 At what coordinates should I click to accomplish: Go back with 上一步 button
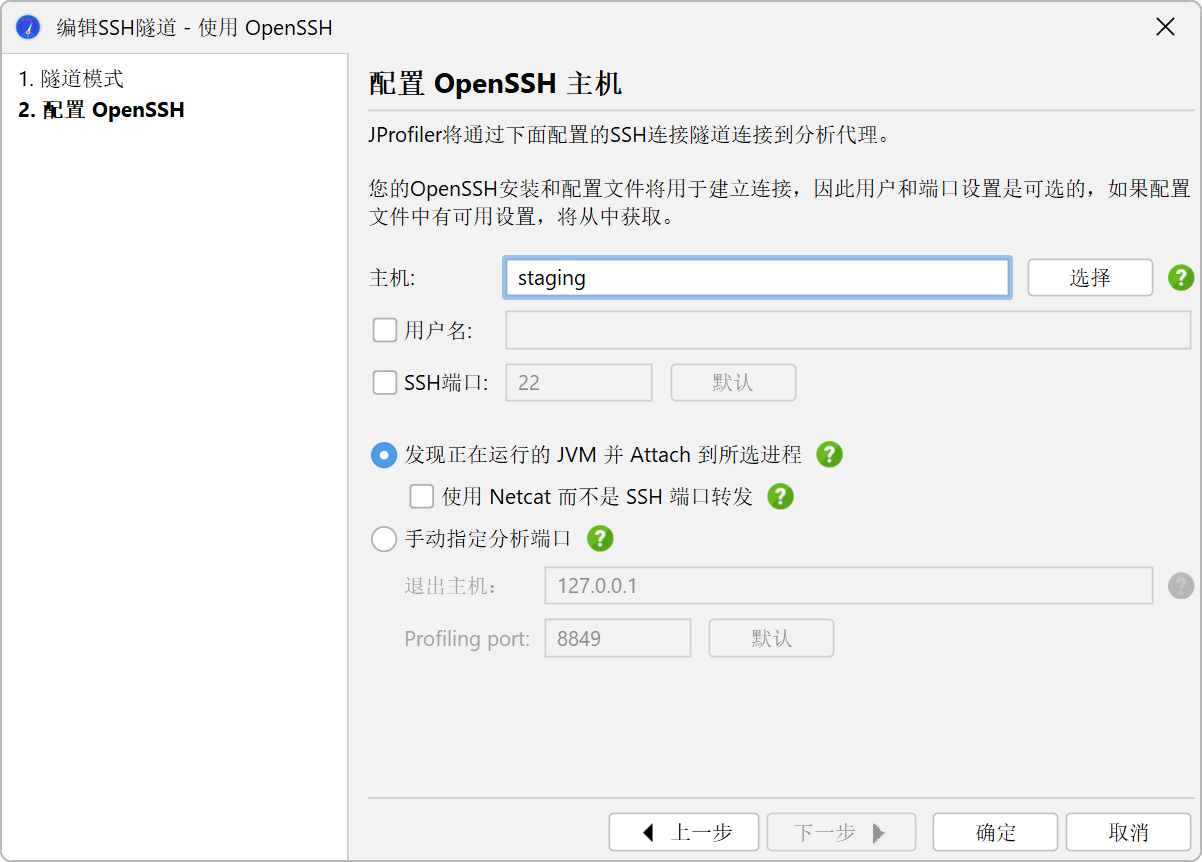(684, 832)
